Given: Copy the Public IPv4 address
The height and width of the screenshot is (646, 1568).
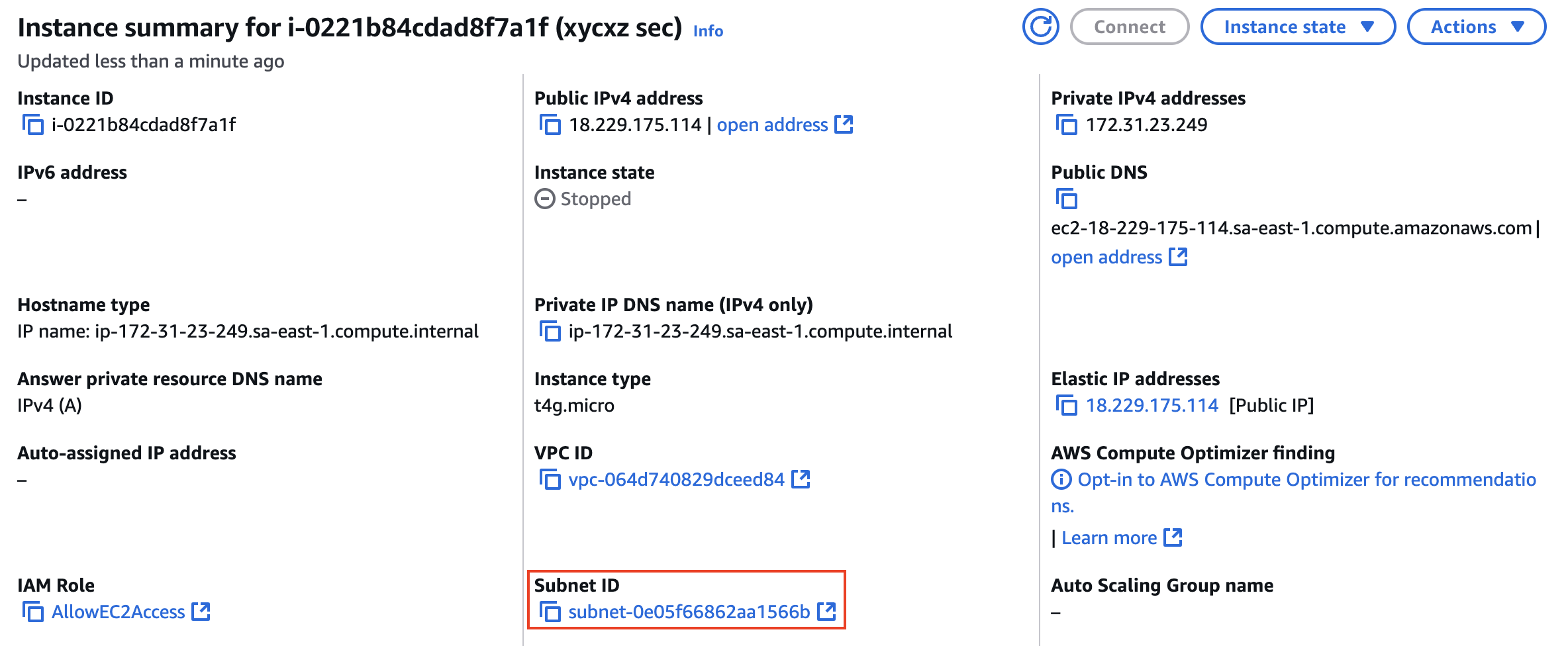Looking at the screenshot, I should [550, 124].
